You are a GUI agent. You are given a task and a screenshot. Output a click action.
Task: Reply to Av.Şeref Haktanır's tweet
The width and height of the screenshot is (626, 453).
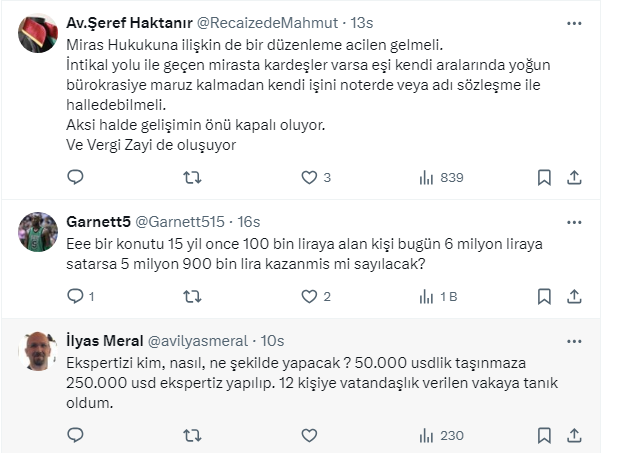click(x=75, y=177)
